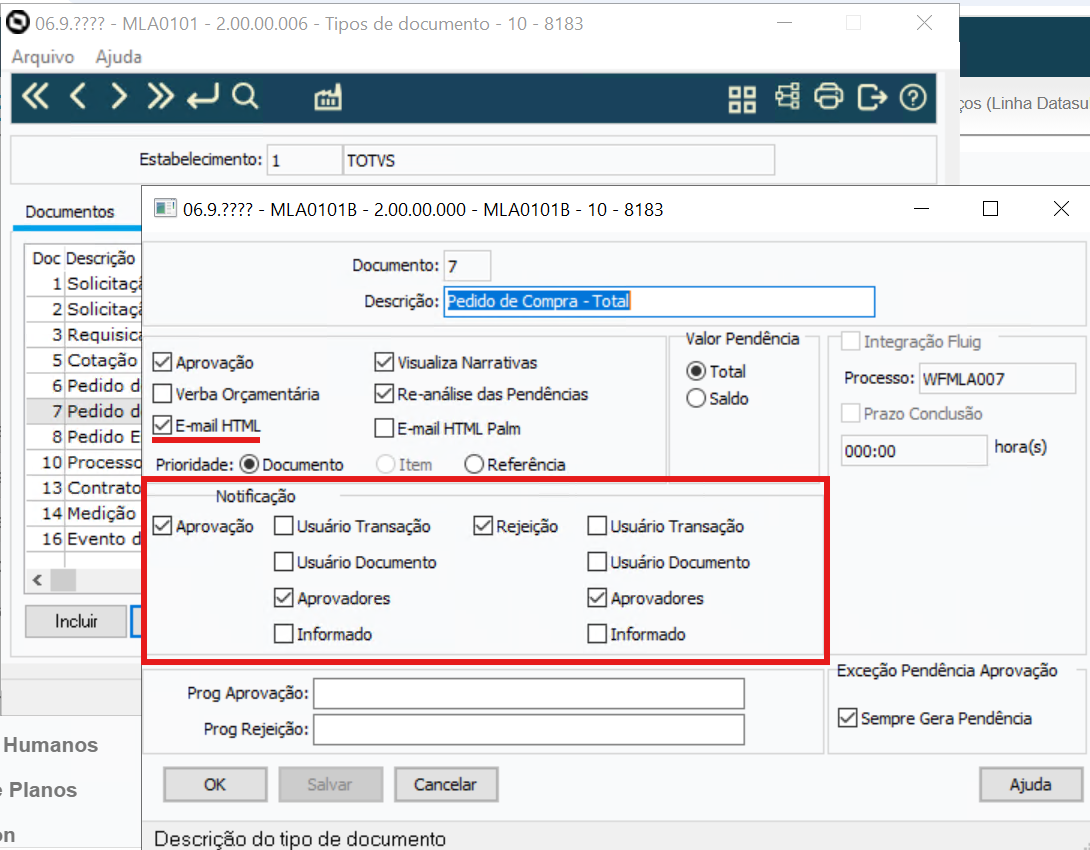Select document row 10 Processo

tap(83, 462)
